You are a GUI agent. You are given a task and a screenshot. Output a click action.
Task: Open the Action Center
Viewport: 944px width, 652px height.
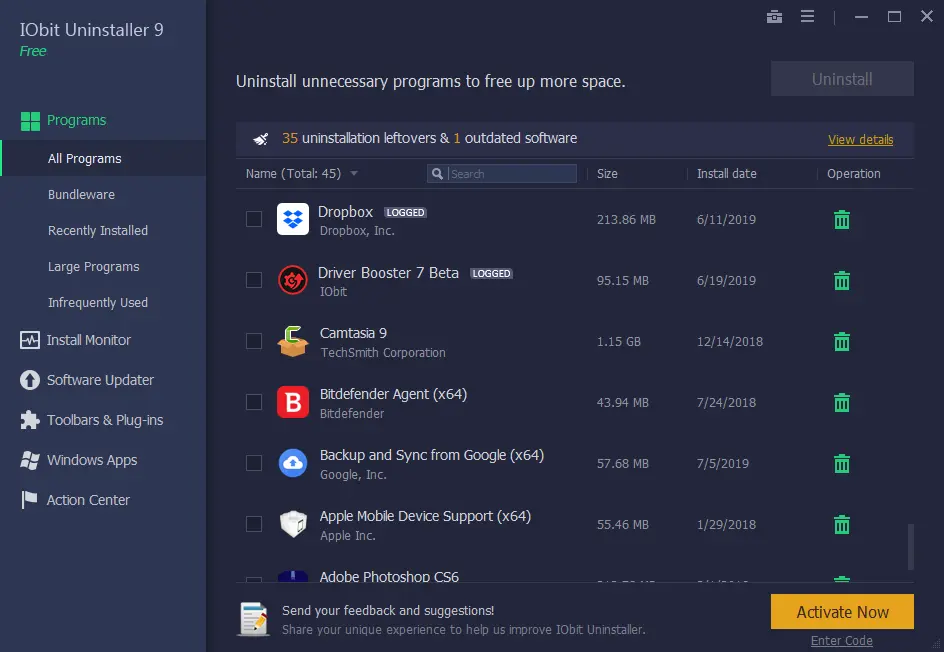coord(87,500)
